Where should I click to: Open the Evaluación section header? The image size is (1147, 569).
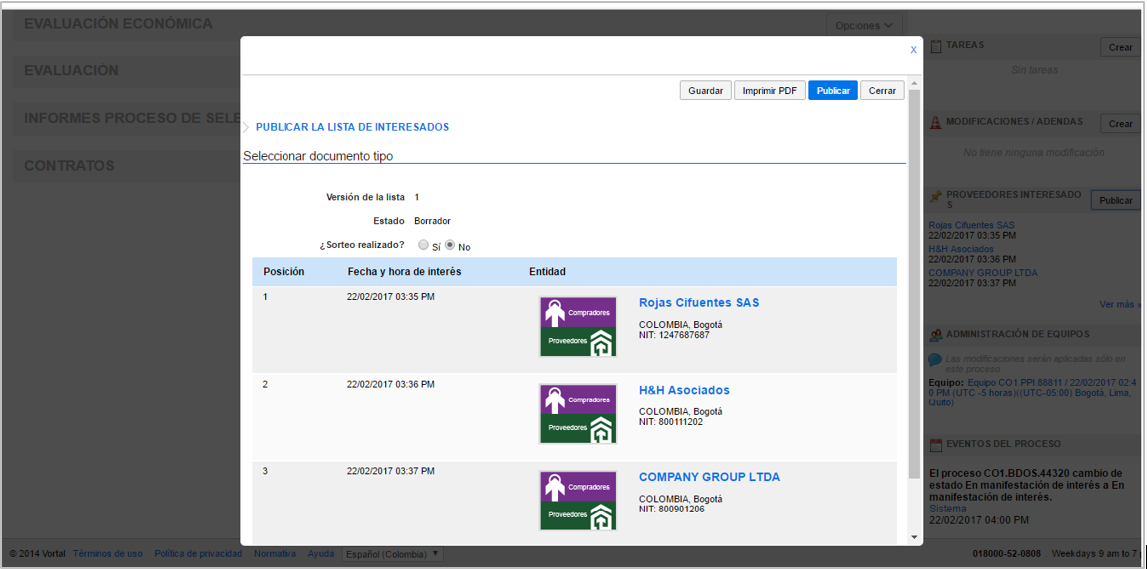(x=72, y=71)
